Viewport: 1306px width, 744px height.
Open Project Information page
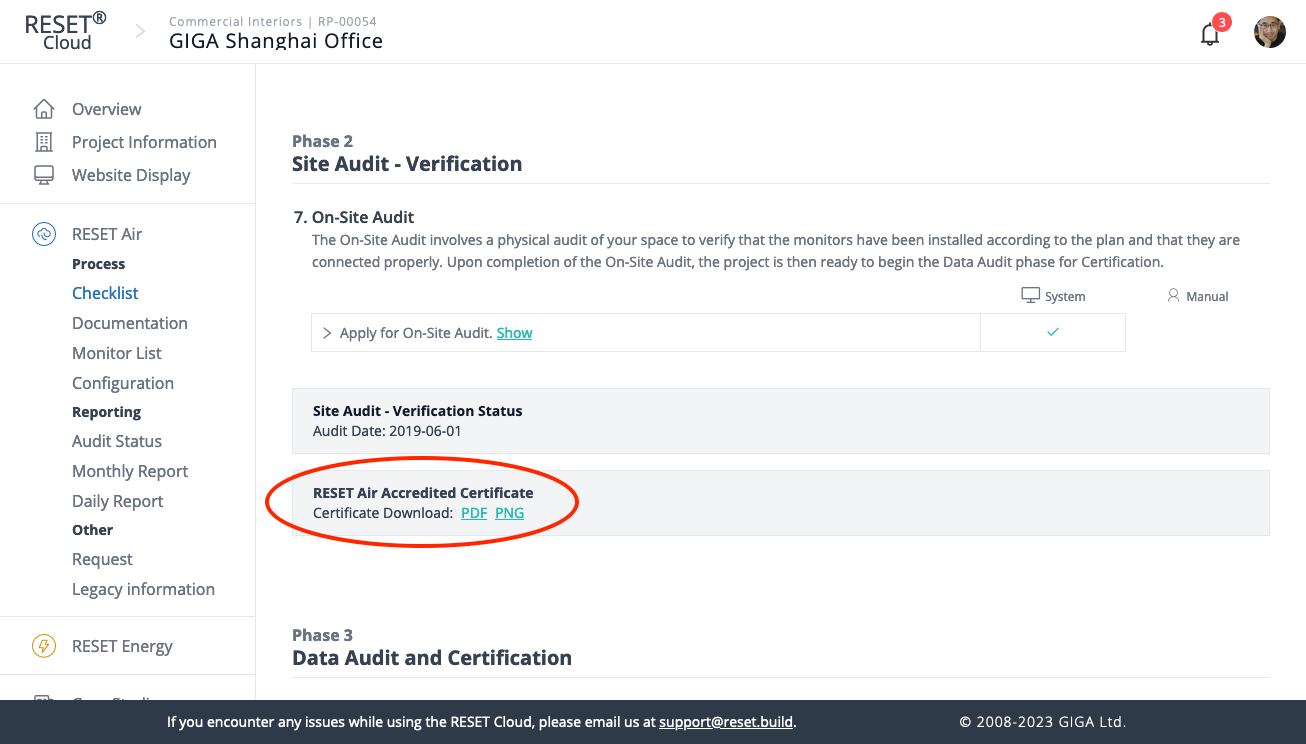[x=144, y=142]
